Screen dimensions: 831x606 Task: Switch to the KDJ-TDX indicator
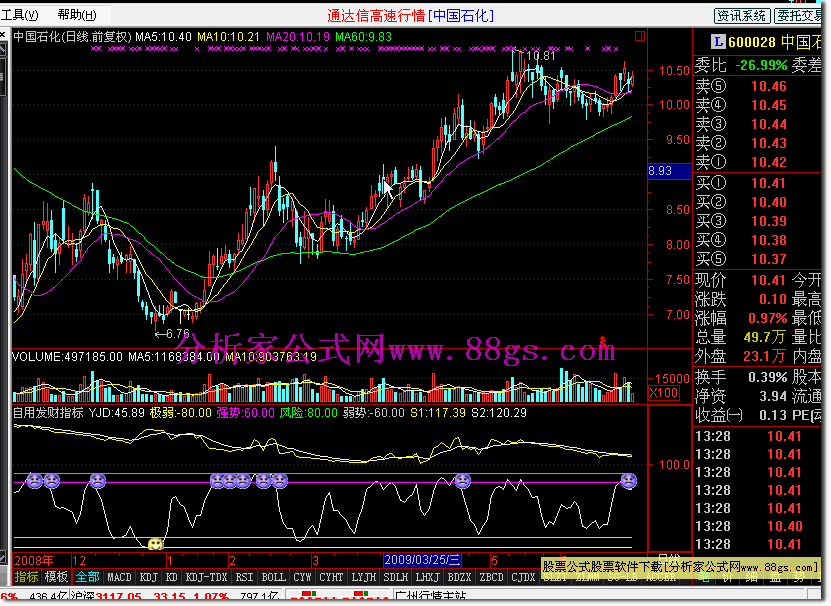coord(206,577)
